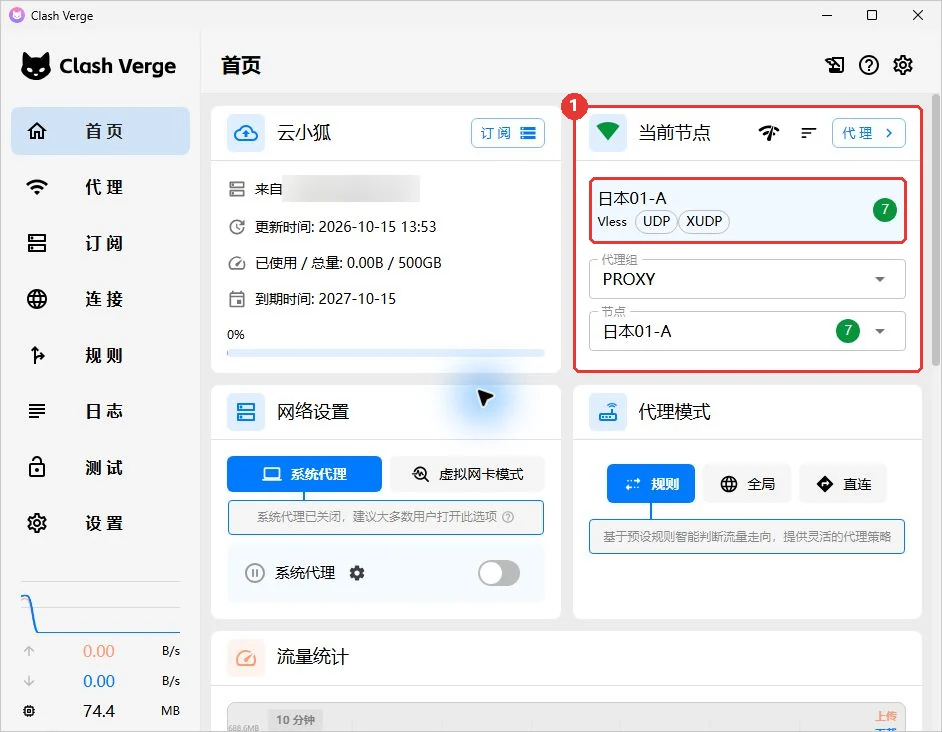Viewport: 942px width, 732px height.
Task: Click the 更新时间 refresh clock icon
Action: pos(237,227)
